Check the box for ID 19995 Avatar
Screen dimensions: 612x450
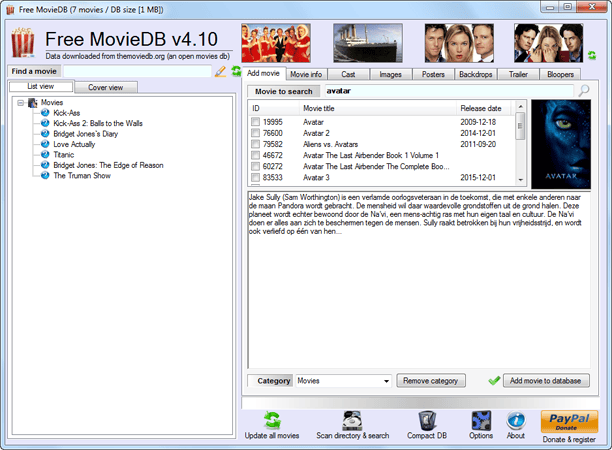(255, 122)
